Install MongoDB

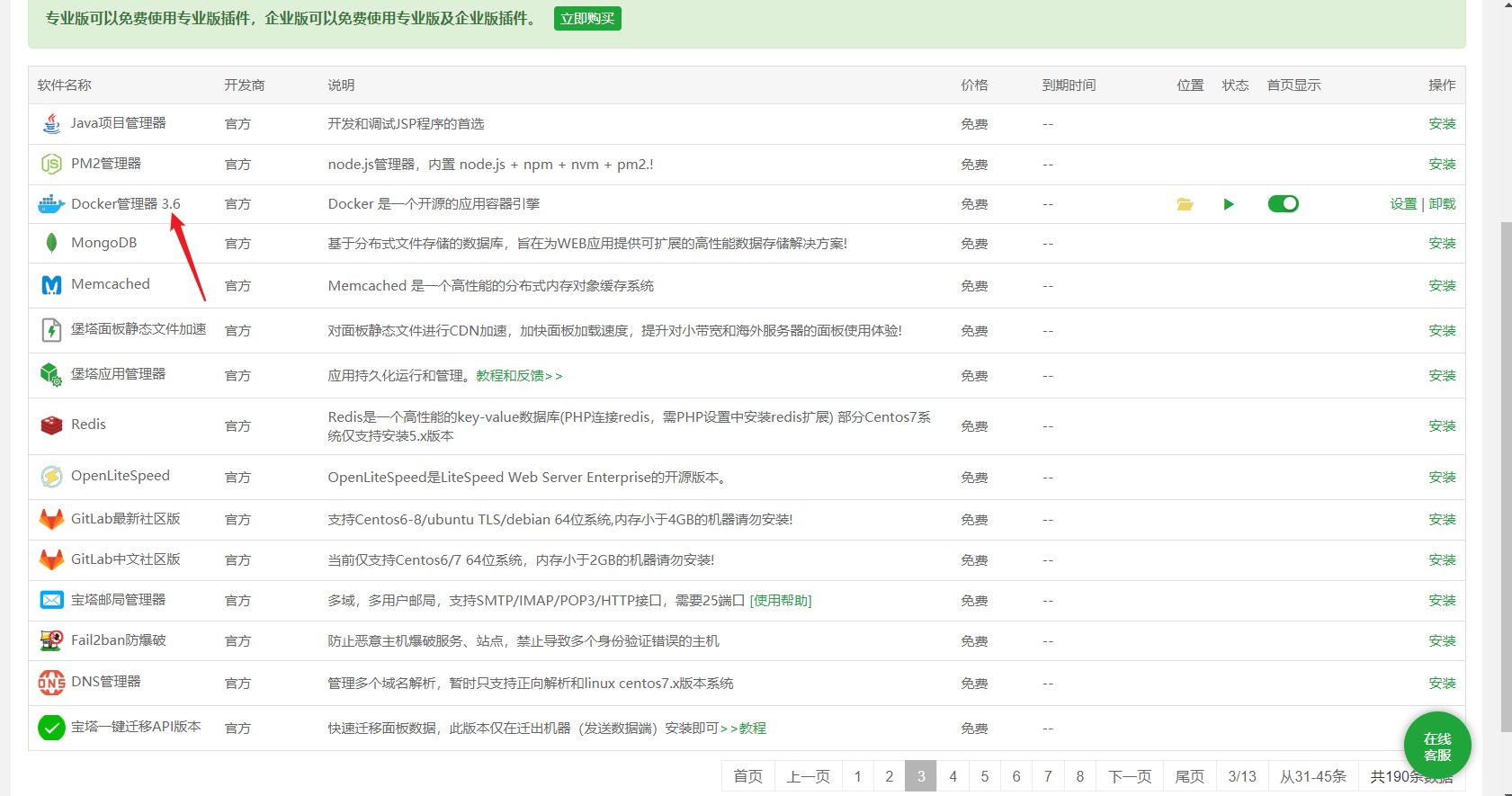tap(1442, 244)
